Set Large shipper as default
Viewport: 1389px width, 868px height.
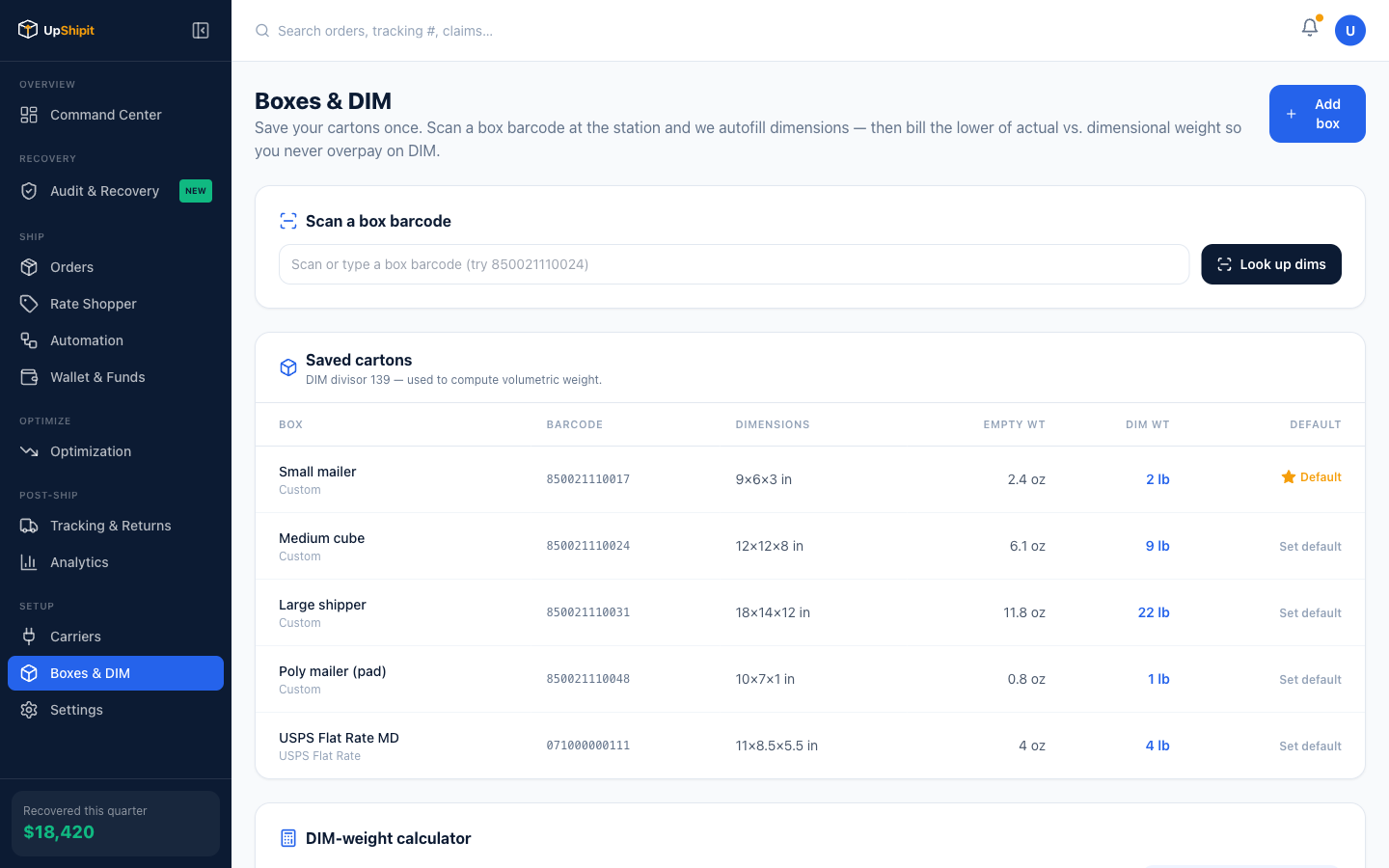point(1310,612)
